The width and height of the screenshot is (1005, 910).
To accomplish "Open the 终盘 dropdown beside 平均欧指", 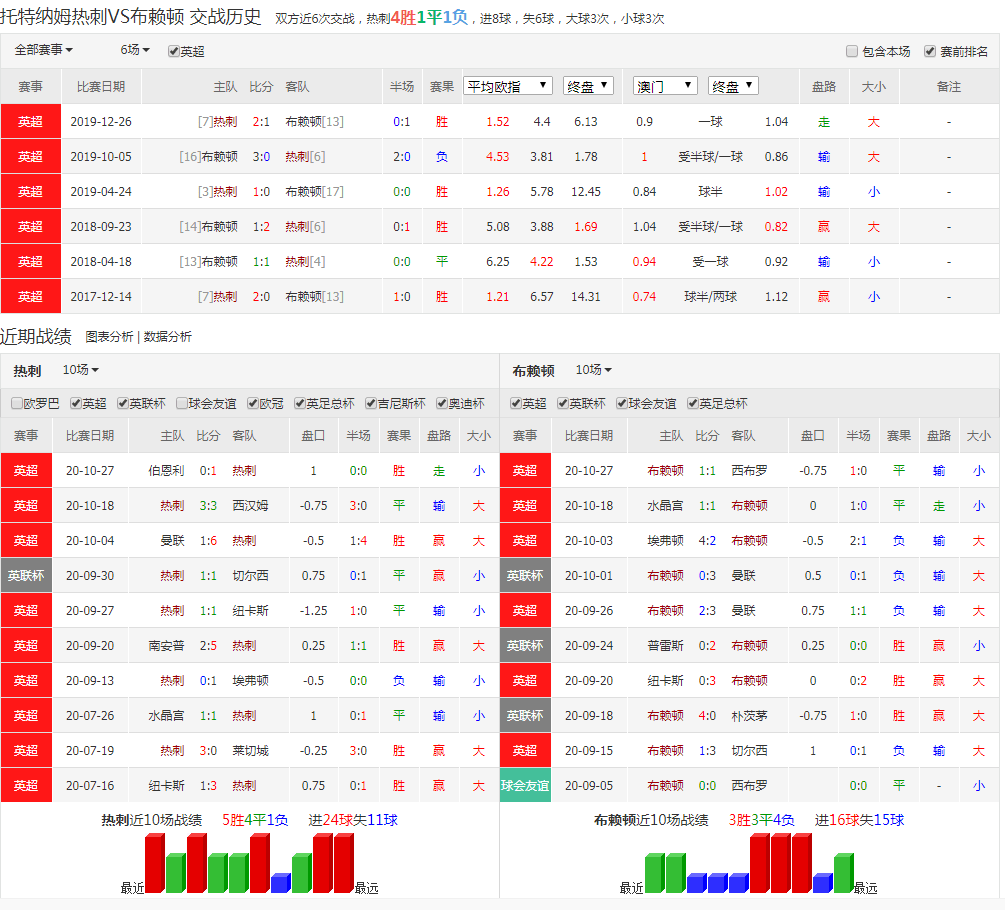I will tap(588, 86).
